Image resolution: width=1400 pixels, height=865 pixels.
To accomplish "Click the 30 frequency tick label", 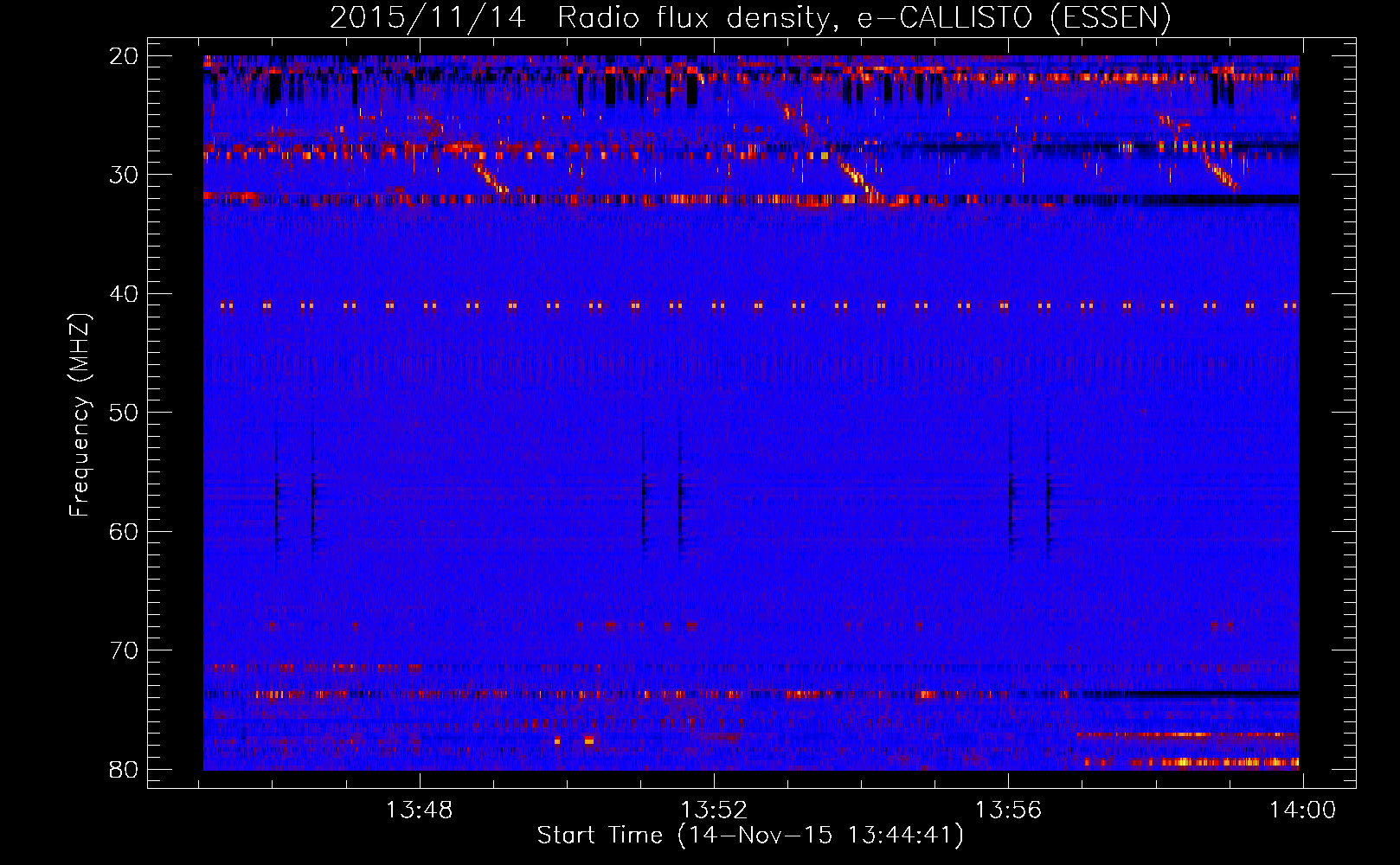I will (x=125, y=175).
